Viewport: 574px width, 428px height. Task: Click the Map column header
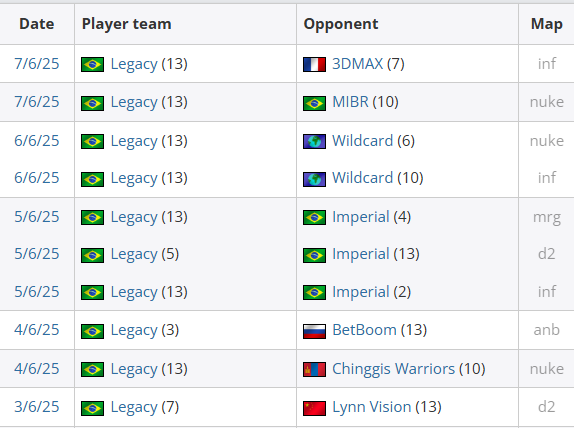[547, 24]
